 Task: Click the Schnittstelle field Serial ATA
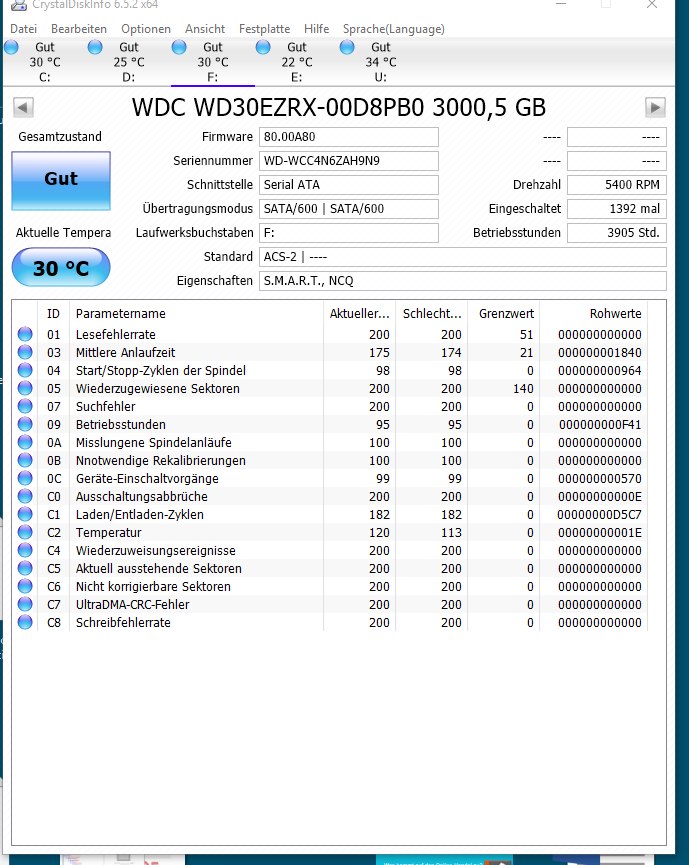coord(349,185)
